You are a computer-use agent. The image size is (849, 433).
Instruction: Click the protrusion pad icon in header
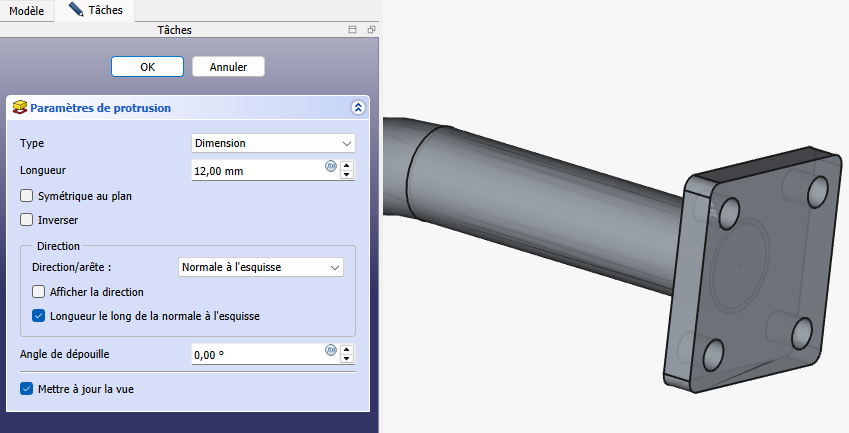tap(19, 108)
